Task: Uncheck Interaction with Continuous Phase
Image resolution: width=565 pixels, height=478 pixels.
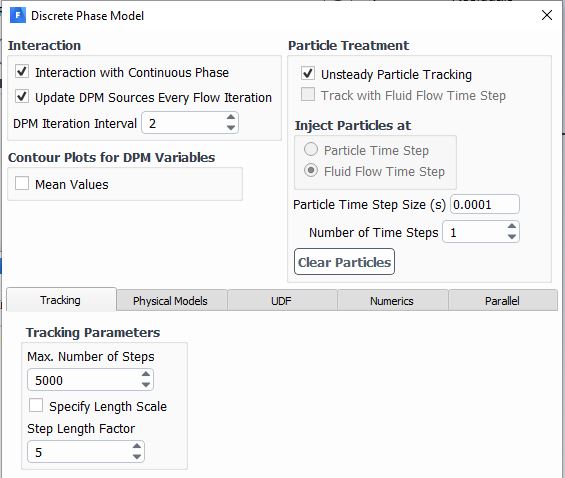Action: (x=22, y=71)
